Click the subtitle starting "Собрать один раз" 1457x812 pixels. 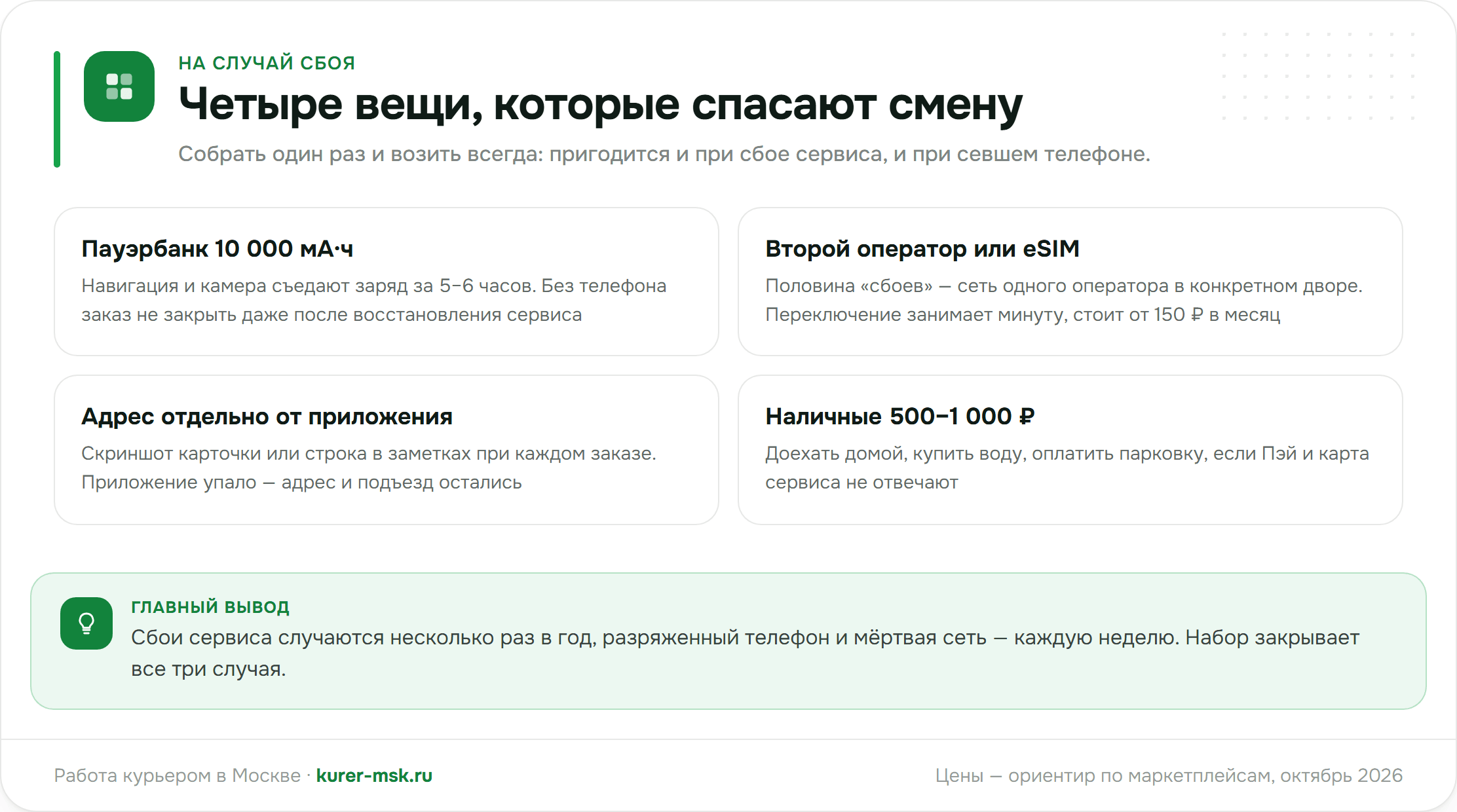(664, 154)
